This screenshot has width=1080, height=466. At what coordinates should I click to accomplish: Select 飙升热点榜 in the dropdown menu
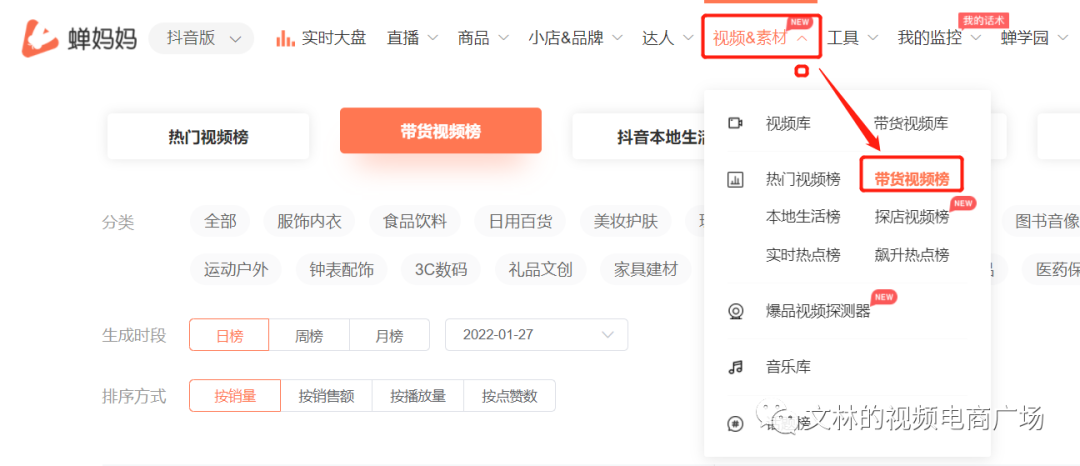(x=911, y=255)
